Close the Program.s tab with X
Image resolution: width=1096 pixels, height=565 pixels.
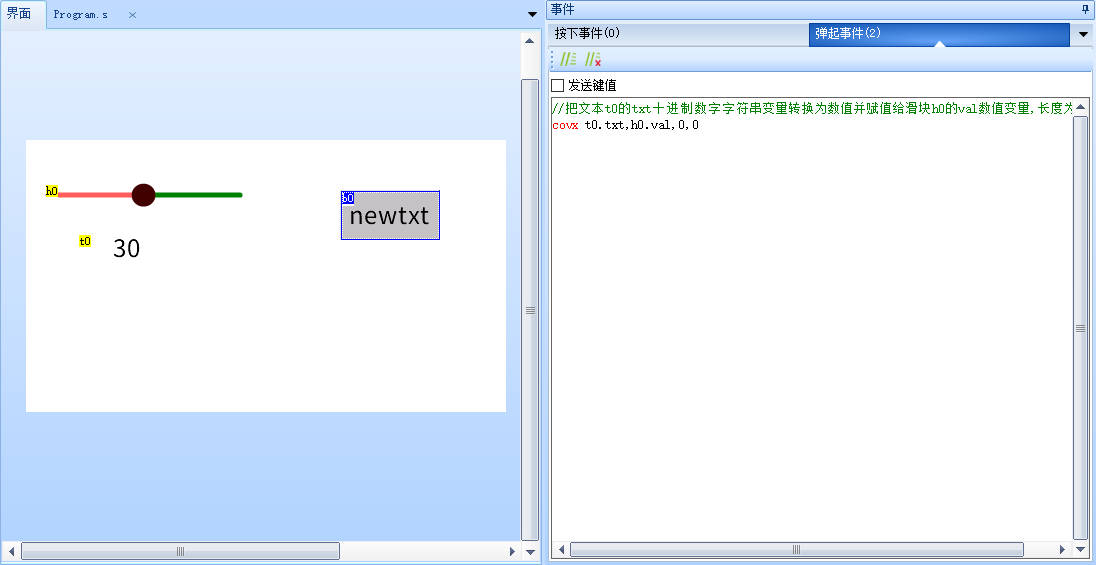132,15
